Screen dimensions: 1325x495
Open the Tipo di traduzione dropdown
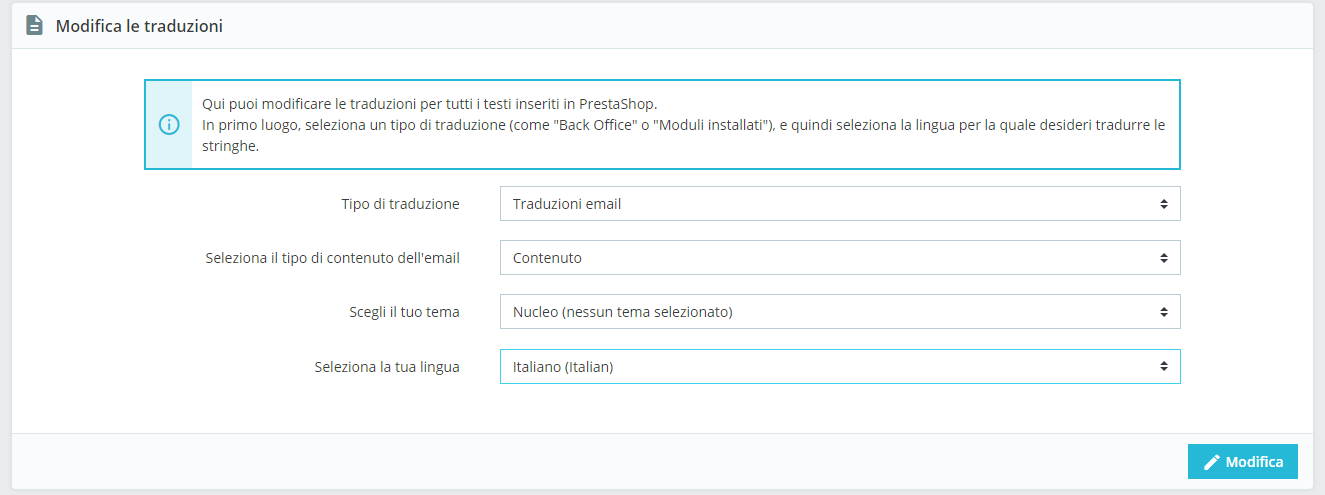(x=840, y=204)
